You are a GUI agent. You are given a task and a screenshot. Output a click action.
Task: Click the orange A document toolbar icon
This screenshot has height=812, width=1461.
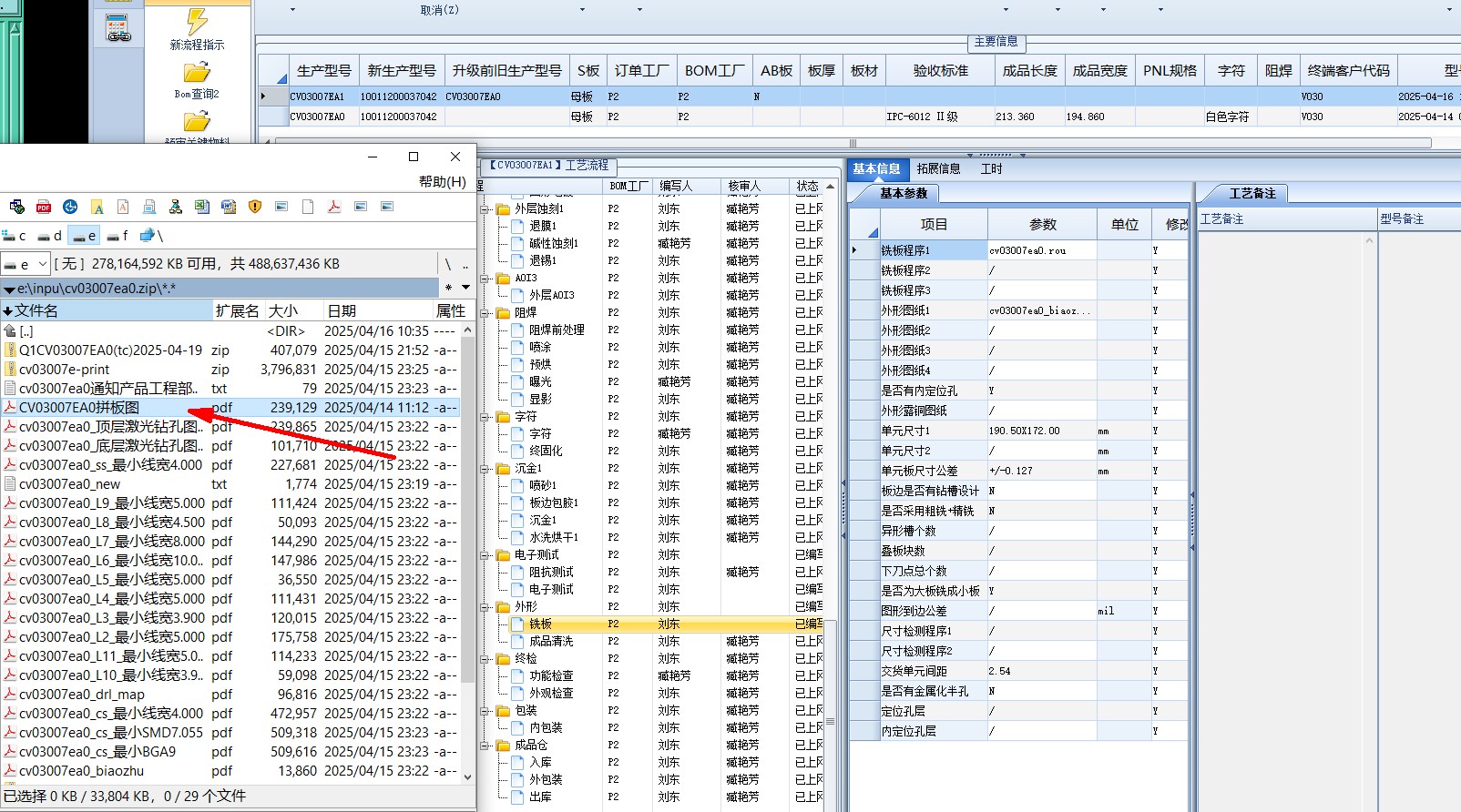click(123, 207)
